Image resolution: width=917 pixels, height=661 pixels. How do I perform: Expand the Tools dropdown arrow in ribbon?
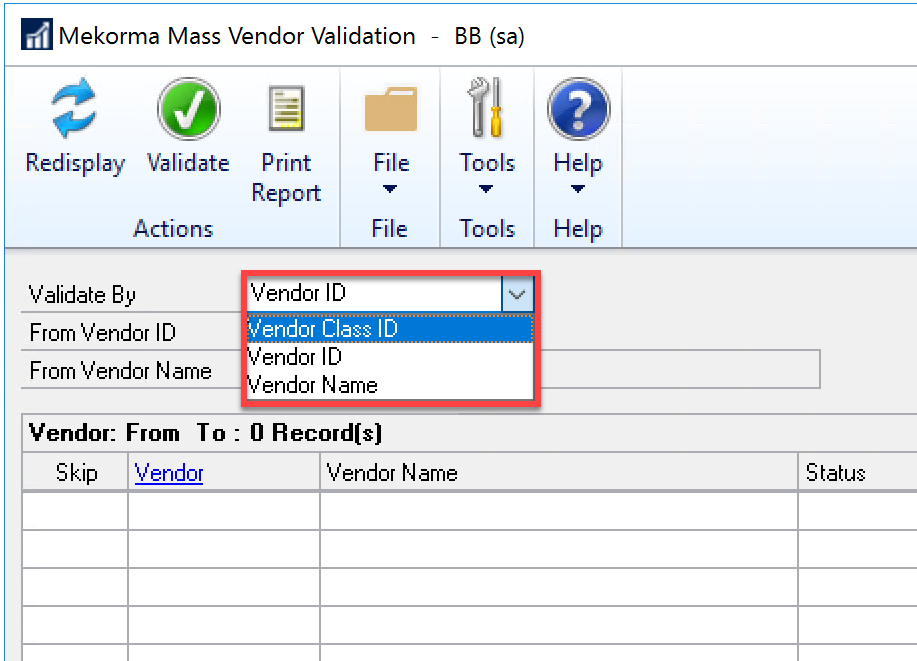[486, 189]
